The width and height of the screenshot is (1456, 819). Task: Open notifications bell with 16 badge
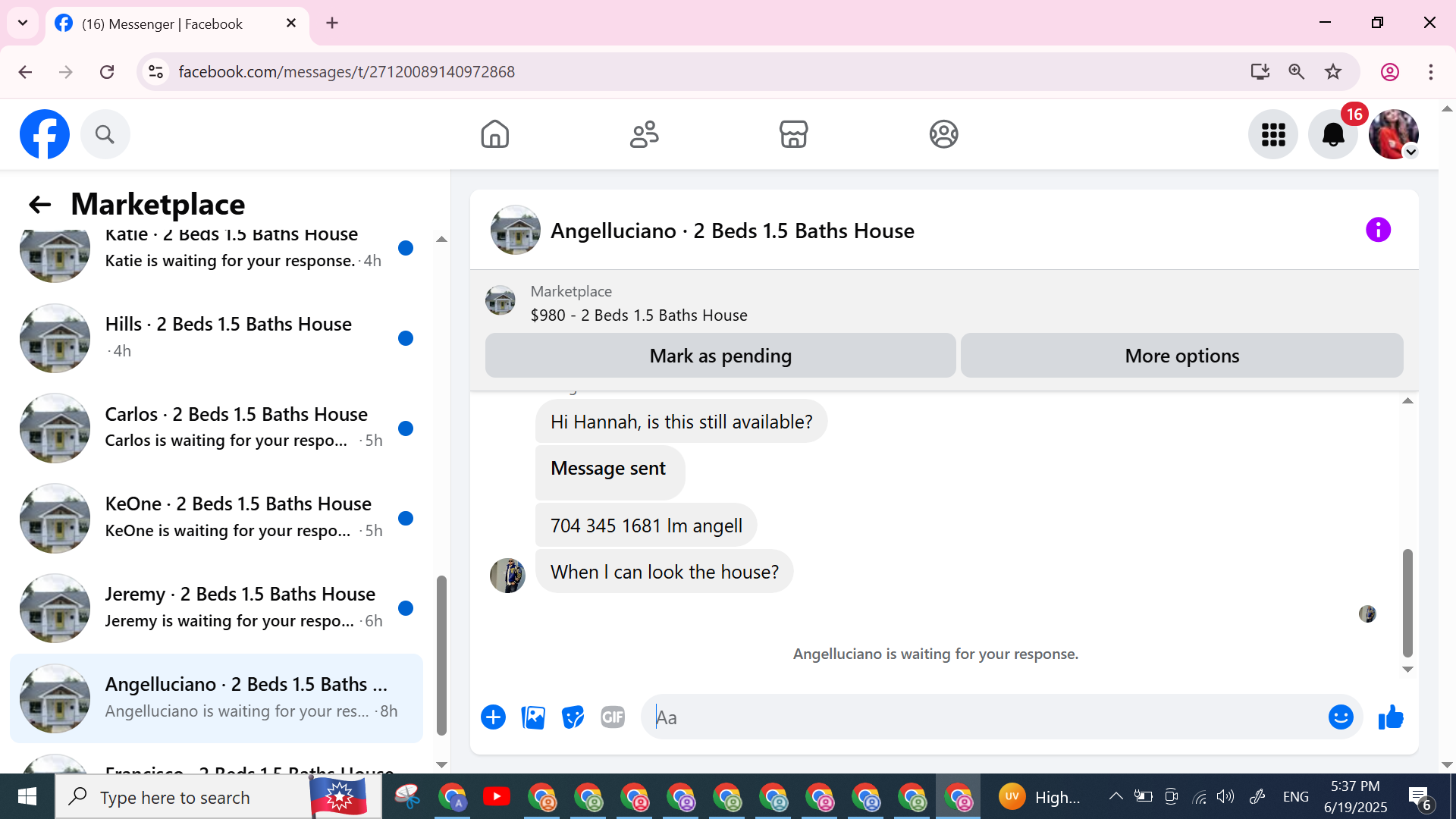[1333, 134]
